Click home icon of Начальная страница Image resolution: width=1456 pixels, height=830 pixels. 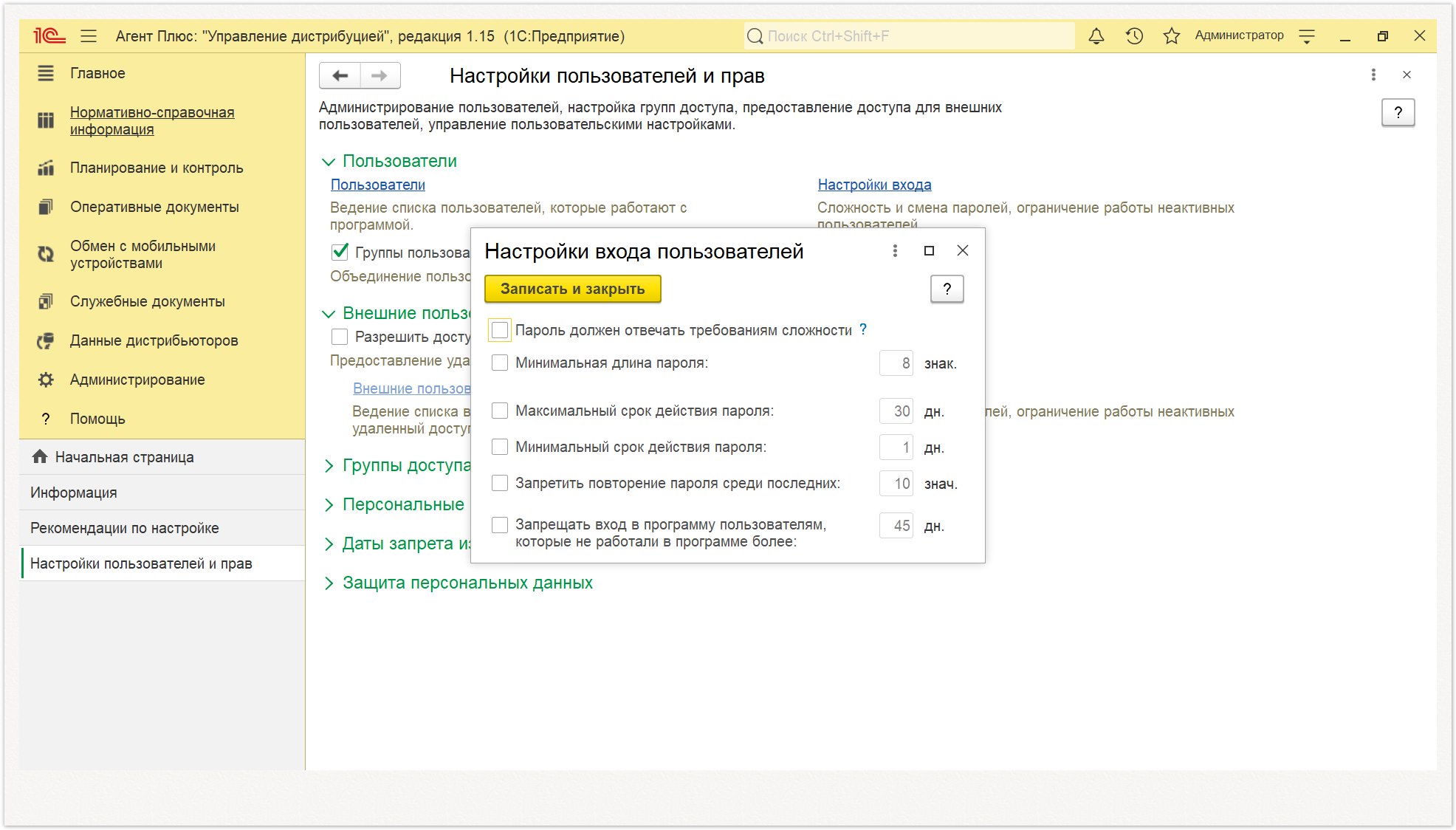point(40,456)
